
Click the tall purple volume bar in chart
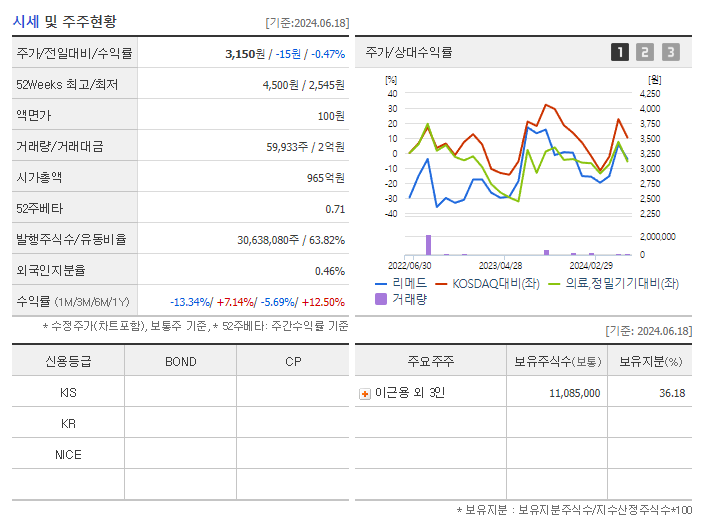pos(428,245)
